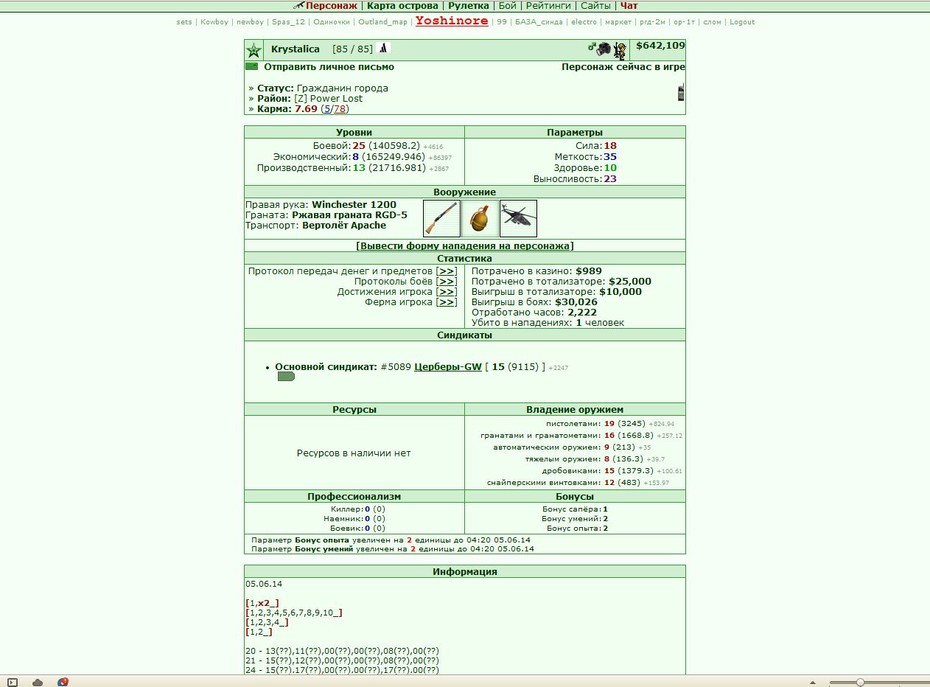Image resolution: width=930 pixels, height=687 pixels.
Task: Open the electro shortcut link
Action: (x=584, y=22)
